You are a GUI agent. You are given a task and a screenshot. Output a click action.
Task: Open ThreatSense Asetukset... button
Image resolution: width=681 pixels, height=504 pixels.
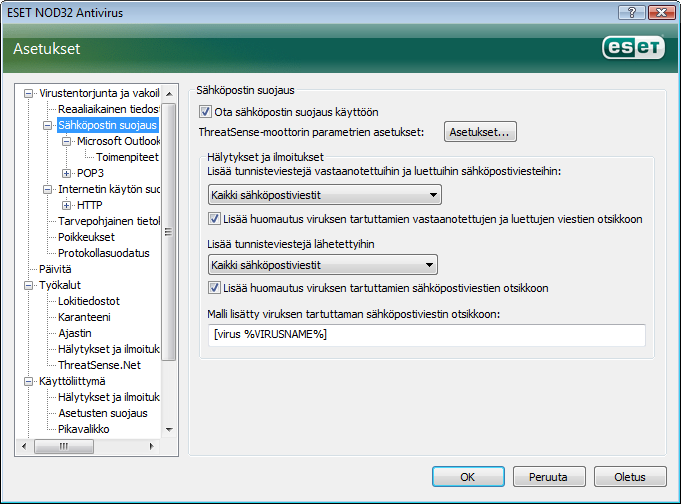coord(480,132)
